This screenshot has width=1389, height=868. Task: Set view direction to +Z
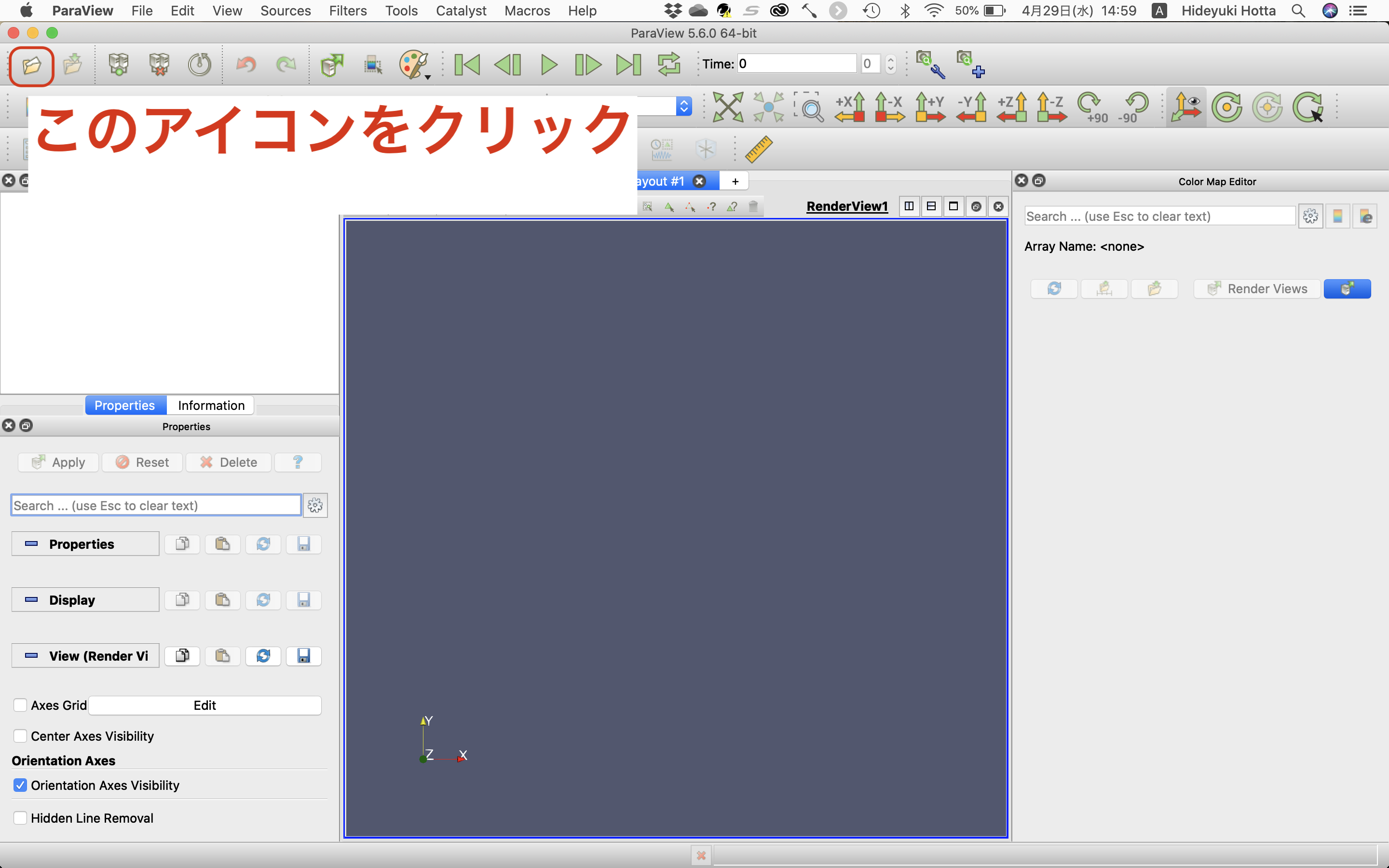1011,107
